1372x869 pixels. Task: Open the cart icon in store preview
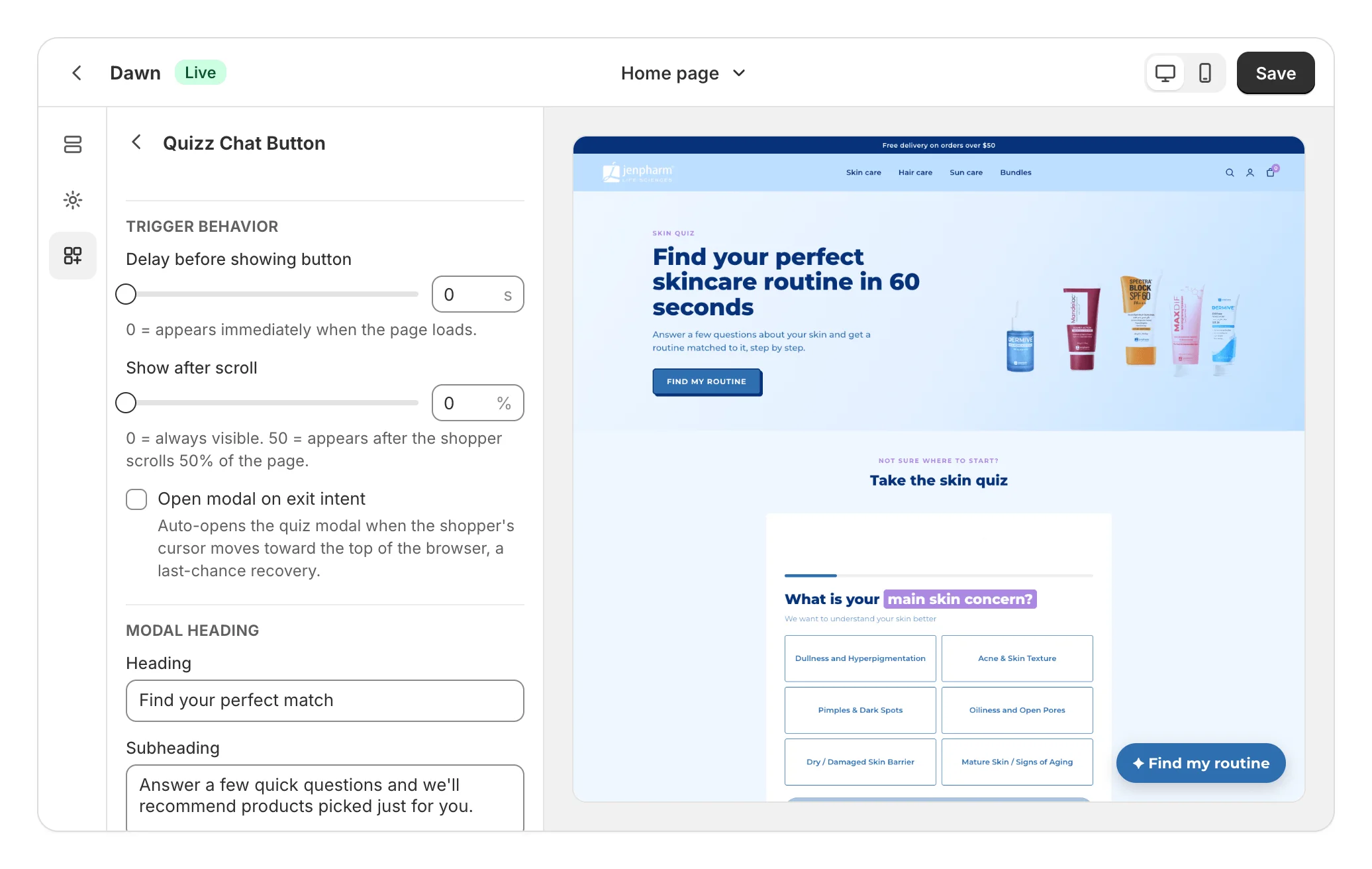pyautogui.click(x=1271, y=172)
